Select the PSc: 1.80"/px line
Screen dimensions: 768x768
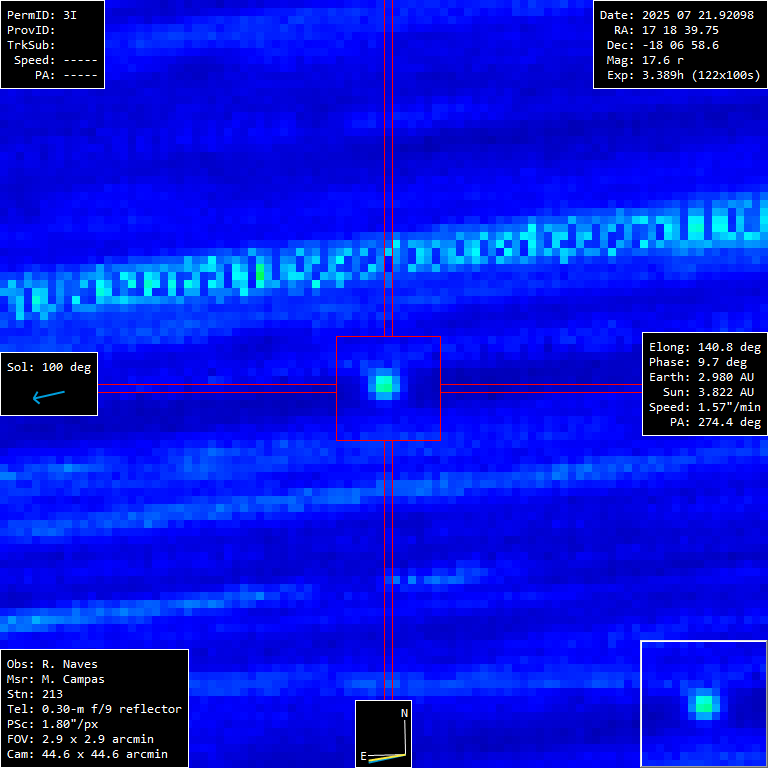tap(52, 724)
